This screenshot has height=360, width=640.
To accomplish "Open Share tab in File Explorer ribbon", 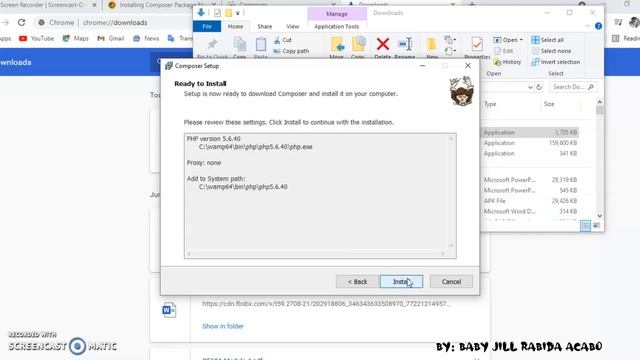I will click(264, 27).
